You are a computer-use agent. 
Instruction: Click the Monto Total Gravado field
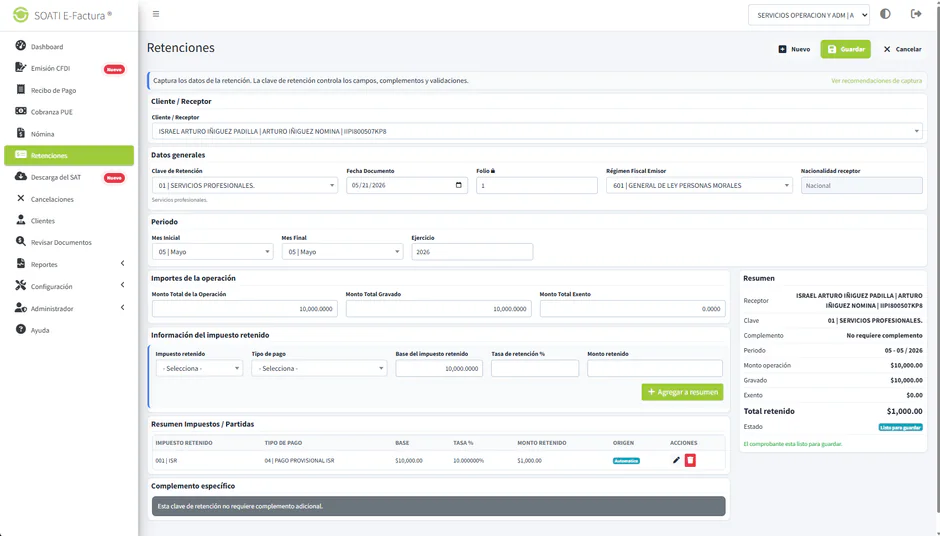[438, 309]
